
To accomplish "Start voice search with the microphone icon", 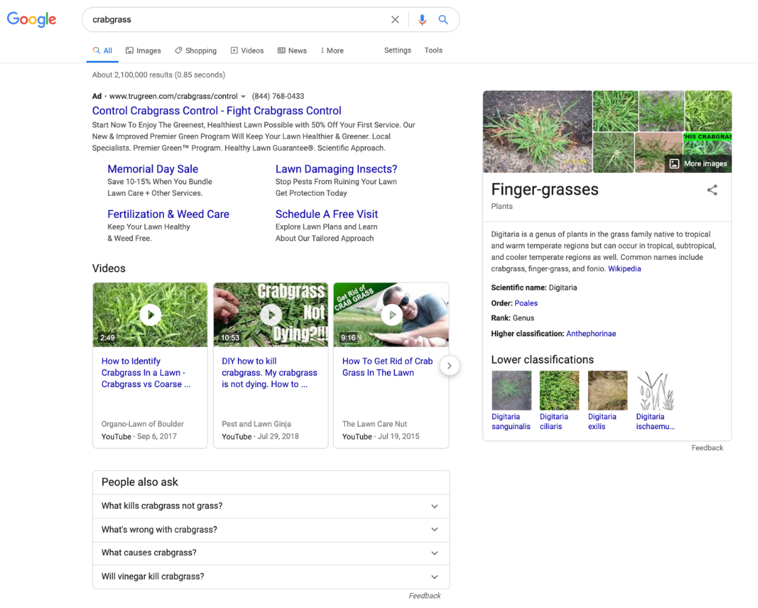I will pyautogui.click(x=422, y=19).
